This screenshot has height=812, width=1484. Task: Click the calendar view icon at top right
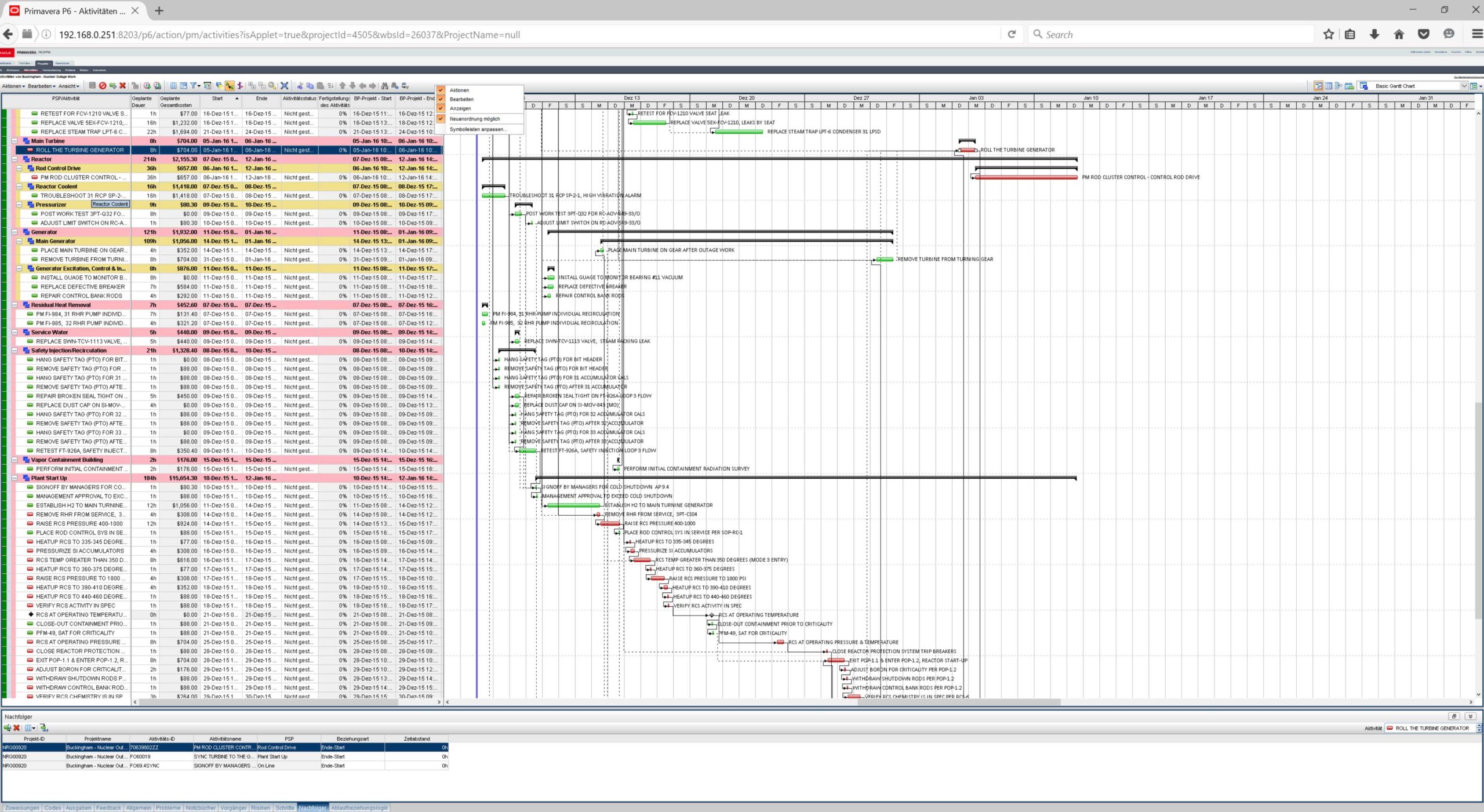[1349, 86]
